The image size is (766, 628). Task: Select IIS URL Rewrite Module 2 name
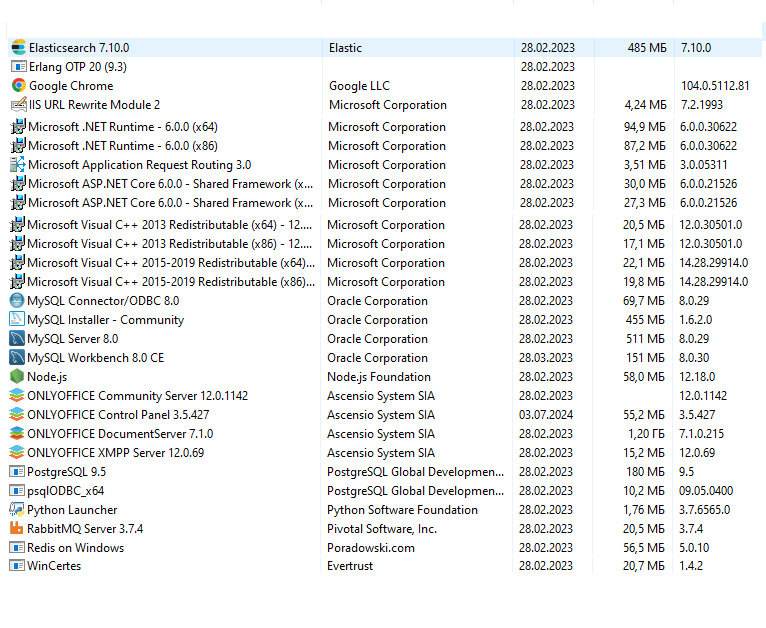[94, 105]
